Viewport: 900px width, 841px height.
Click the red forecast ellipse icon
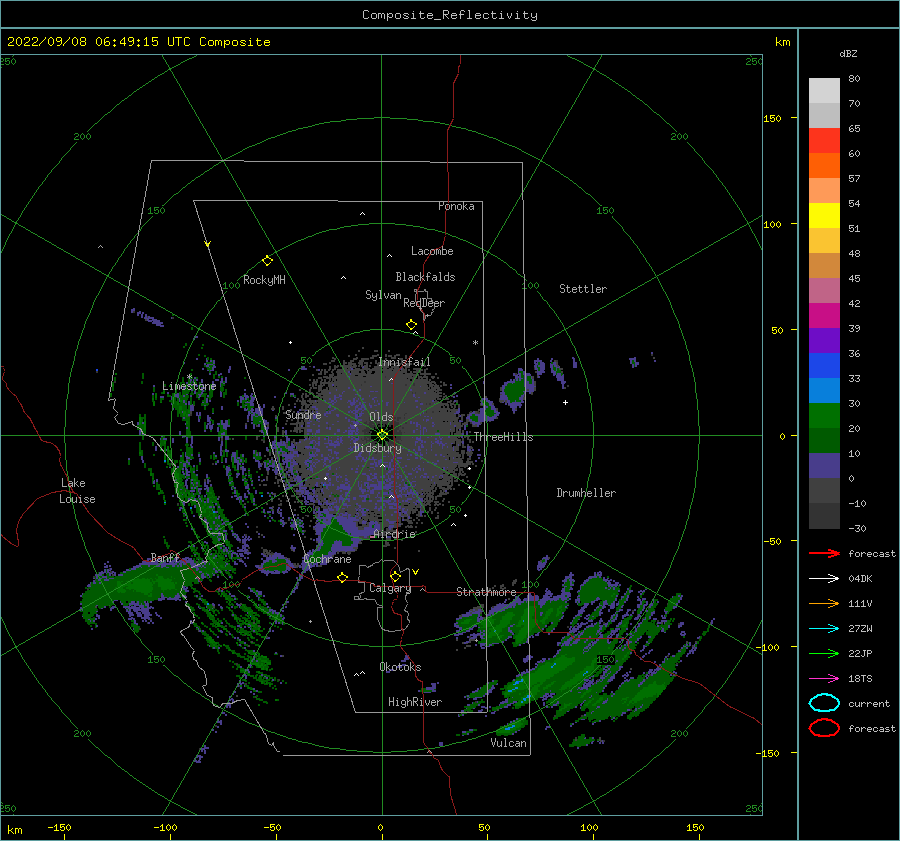pyautogui.click(x=824, y=728)
